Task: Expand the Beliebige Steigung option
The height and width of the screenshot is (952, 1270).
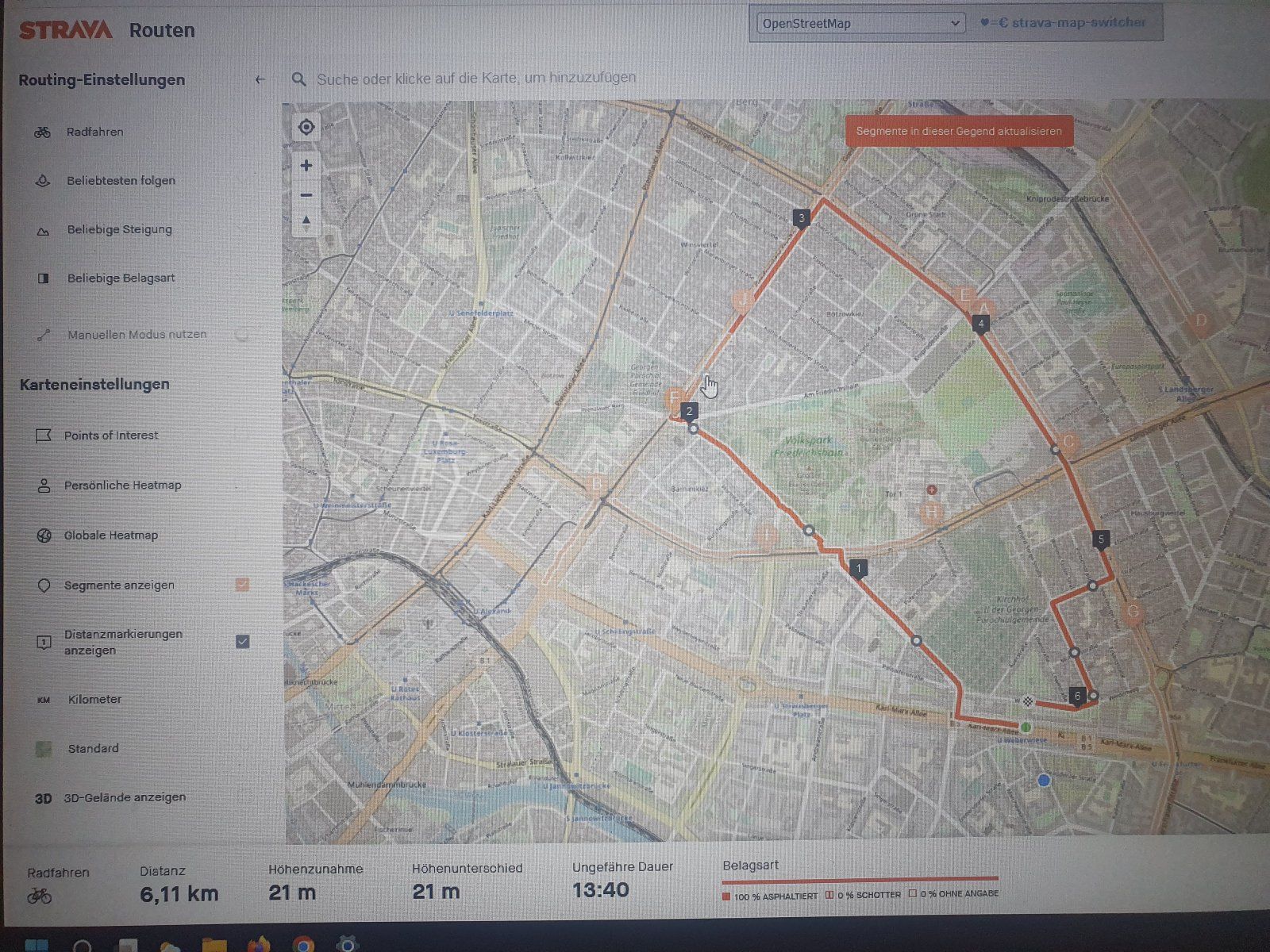Action: click(119, 230)
